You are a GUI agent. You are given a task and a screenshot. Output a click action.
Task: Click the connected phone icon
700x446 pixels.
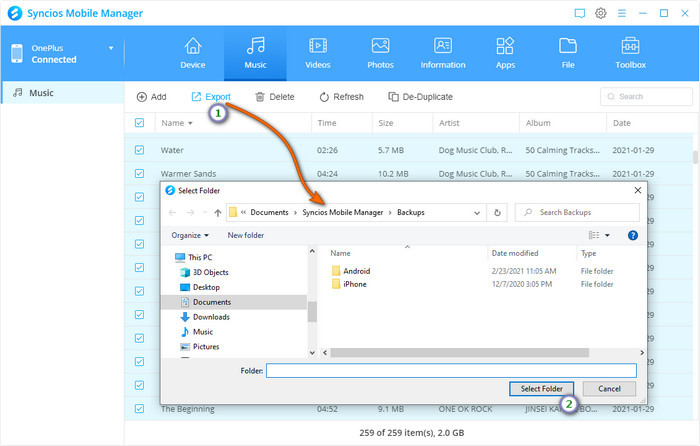(17, 54)
